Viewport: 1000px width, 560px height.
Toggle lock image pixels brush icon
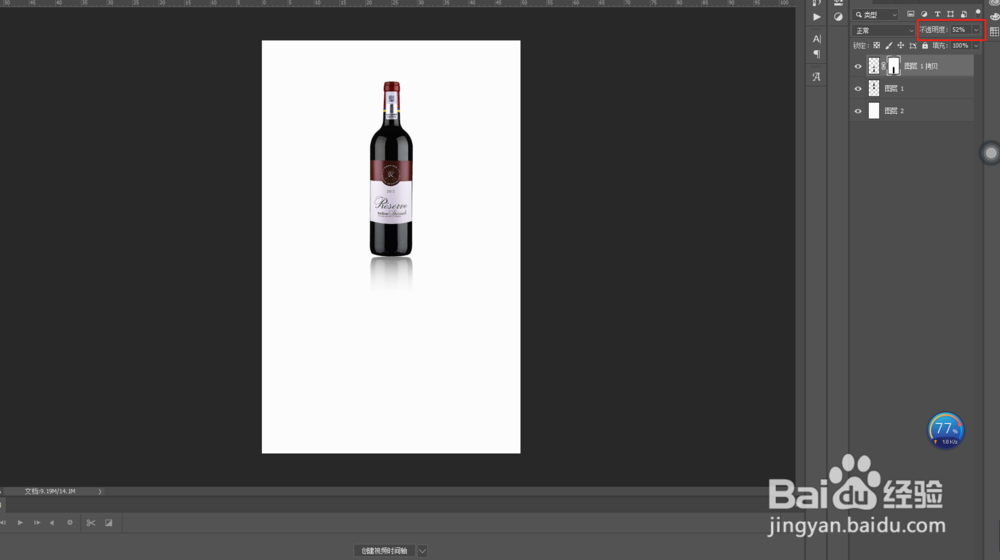[888, 45]
